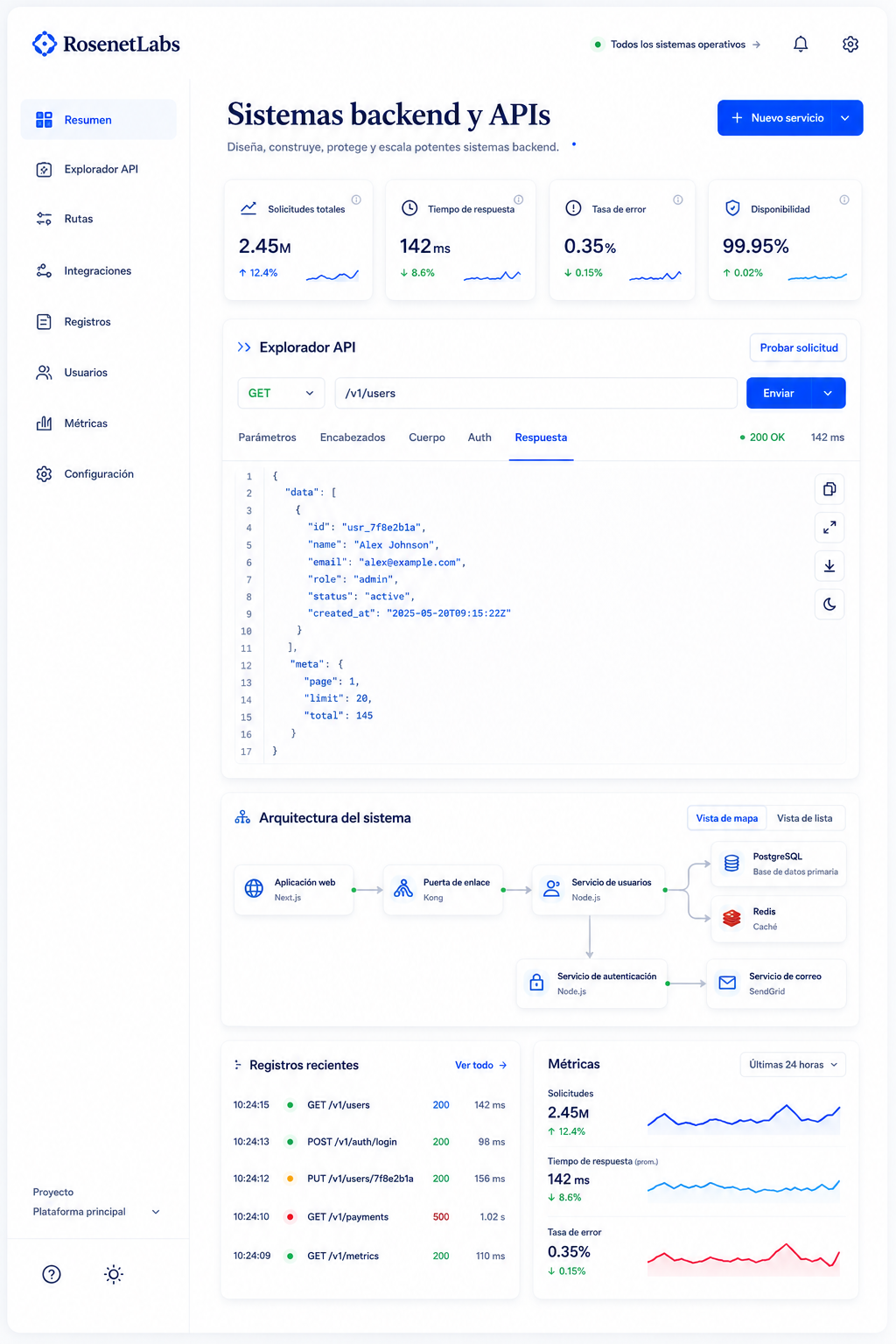Toggle theme with sun icon at bottom

(x=114, y=1274)
